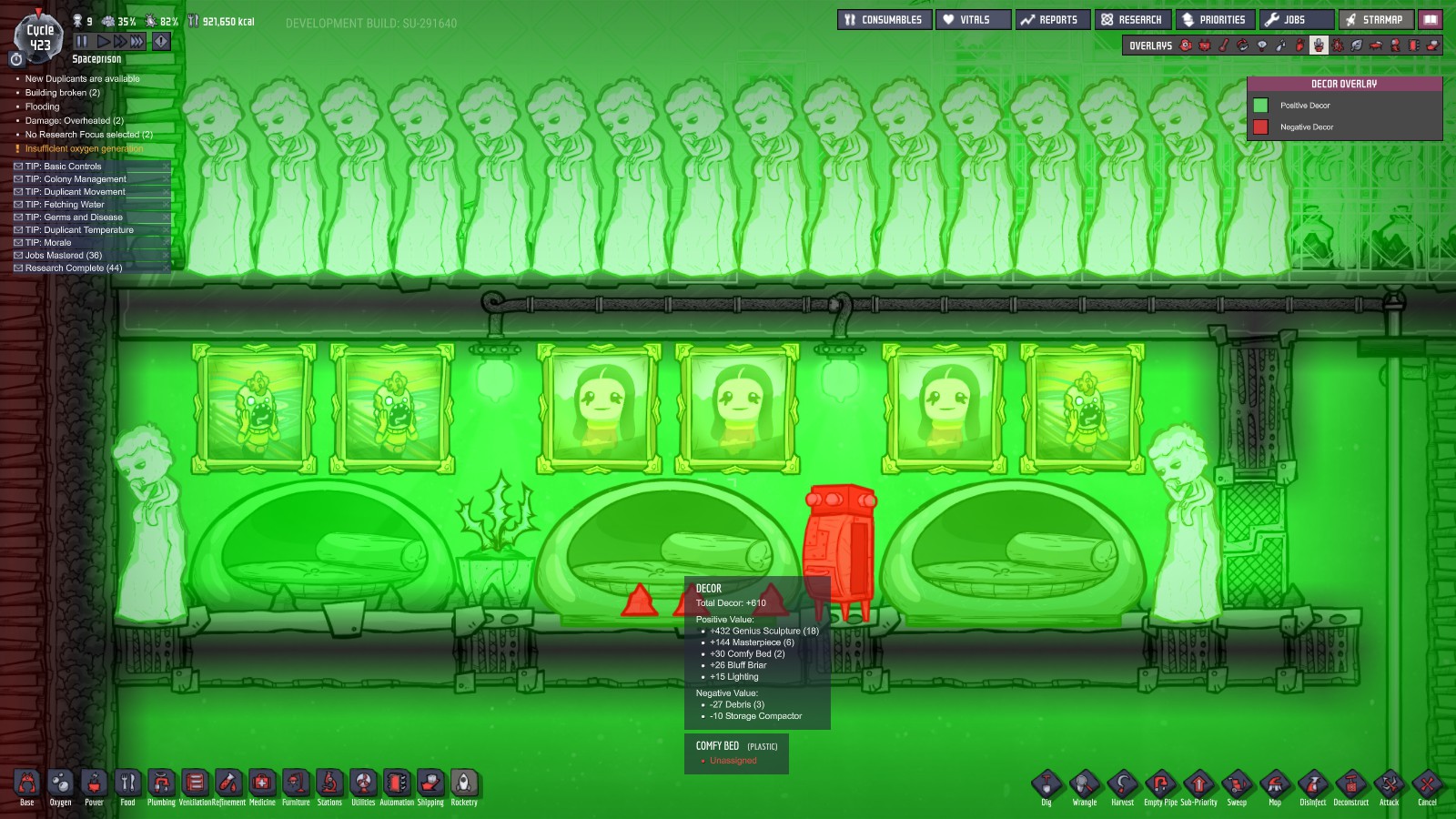
Task: Select the Sub-Priority tool
Action: [x=1198, y=784]
